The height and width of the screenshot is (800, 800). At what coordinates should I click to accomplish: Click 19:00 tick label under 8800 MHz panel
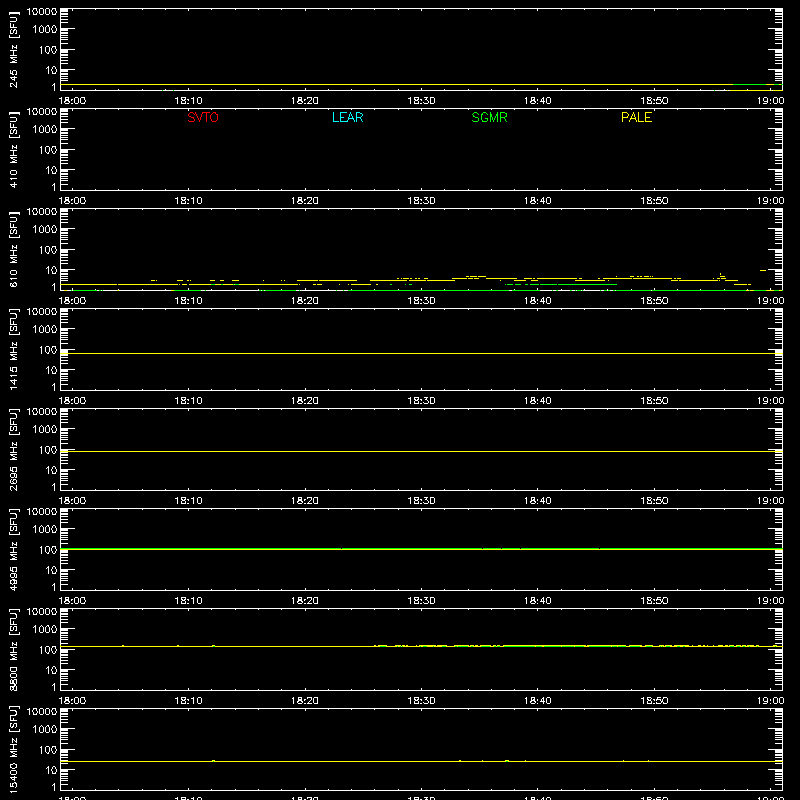770,701
